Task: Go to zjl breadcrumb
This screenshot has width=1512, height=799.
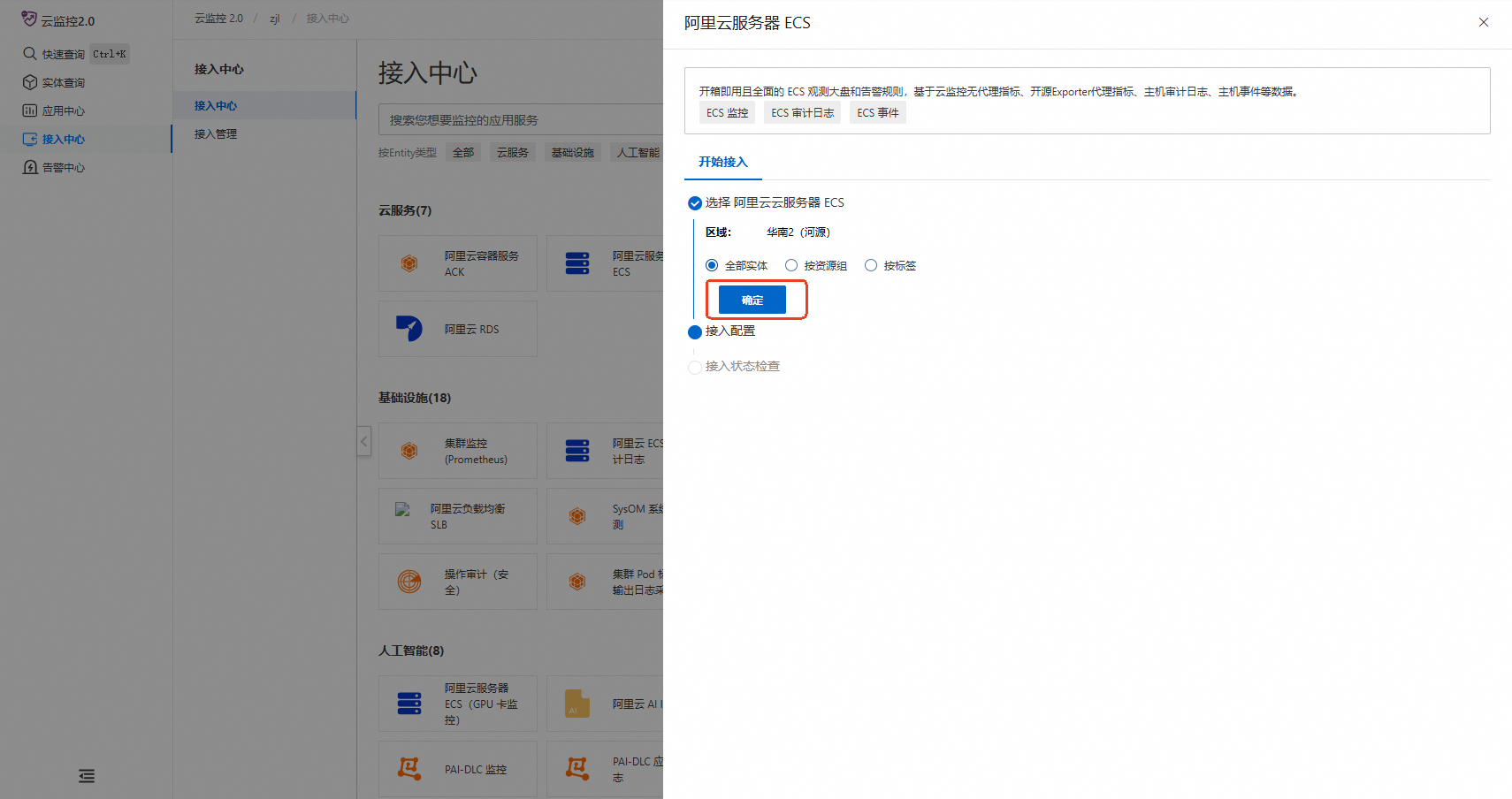Action: (275, 18)
